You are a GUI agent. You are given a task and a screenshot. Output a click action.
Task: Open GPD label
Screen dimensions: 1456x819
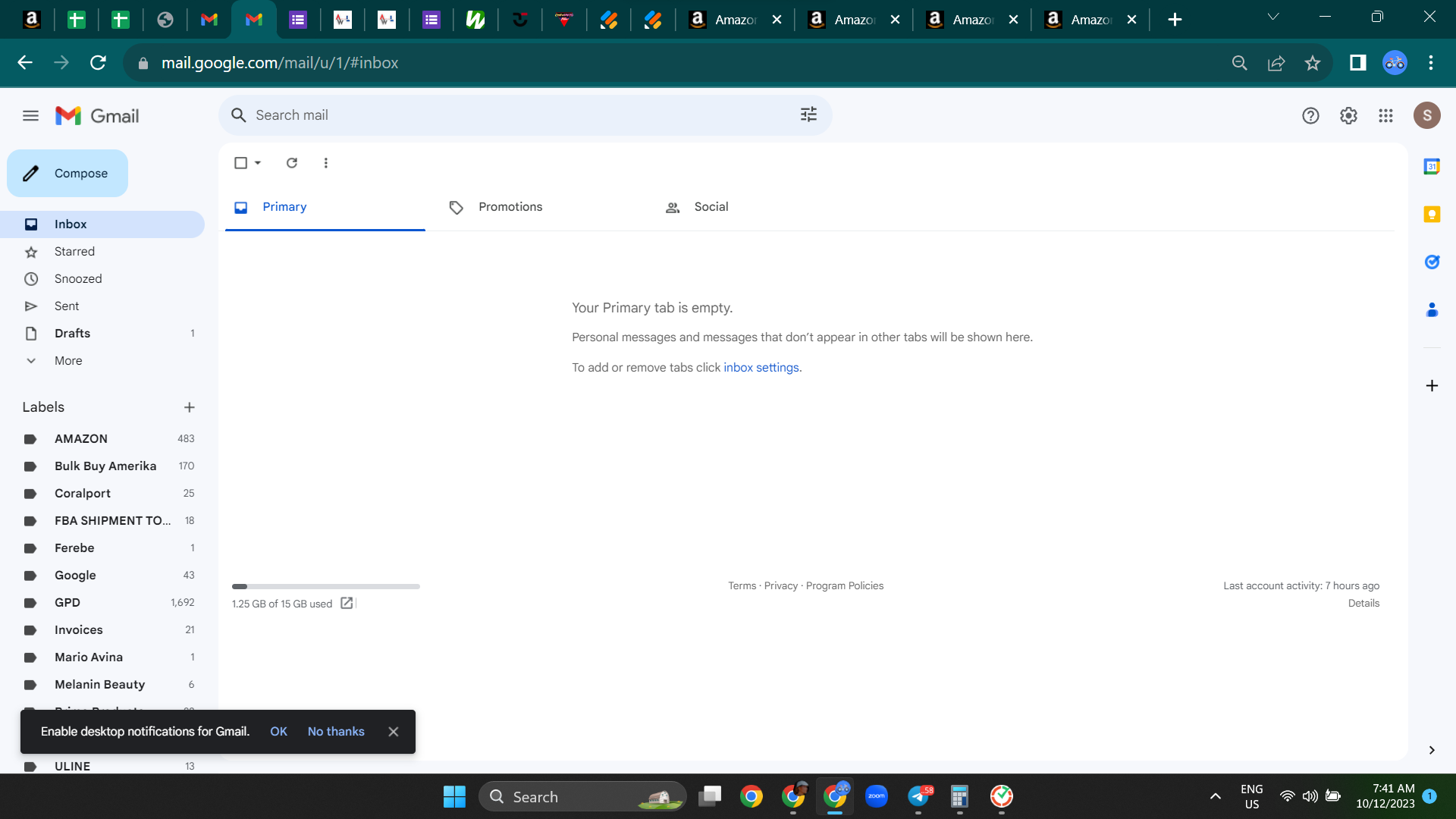[102, 603]
